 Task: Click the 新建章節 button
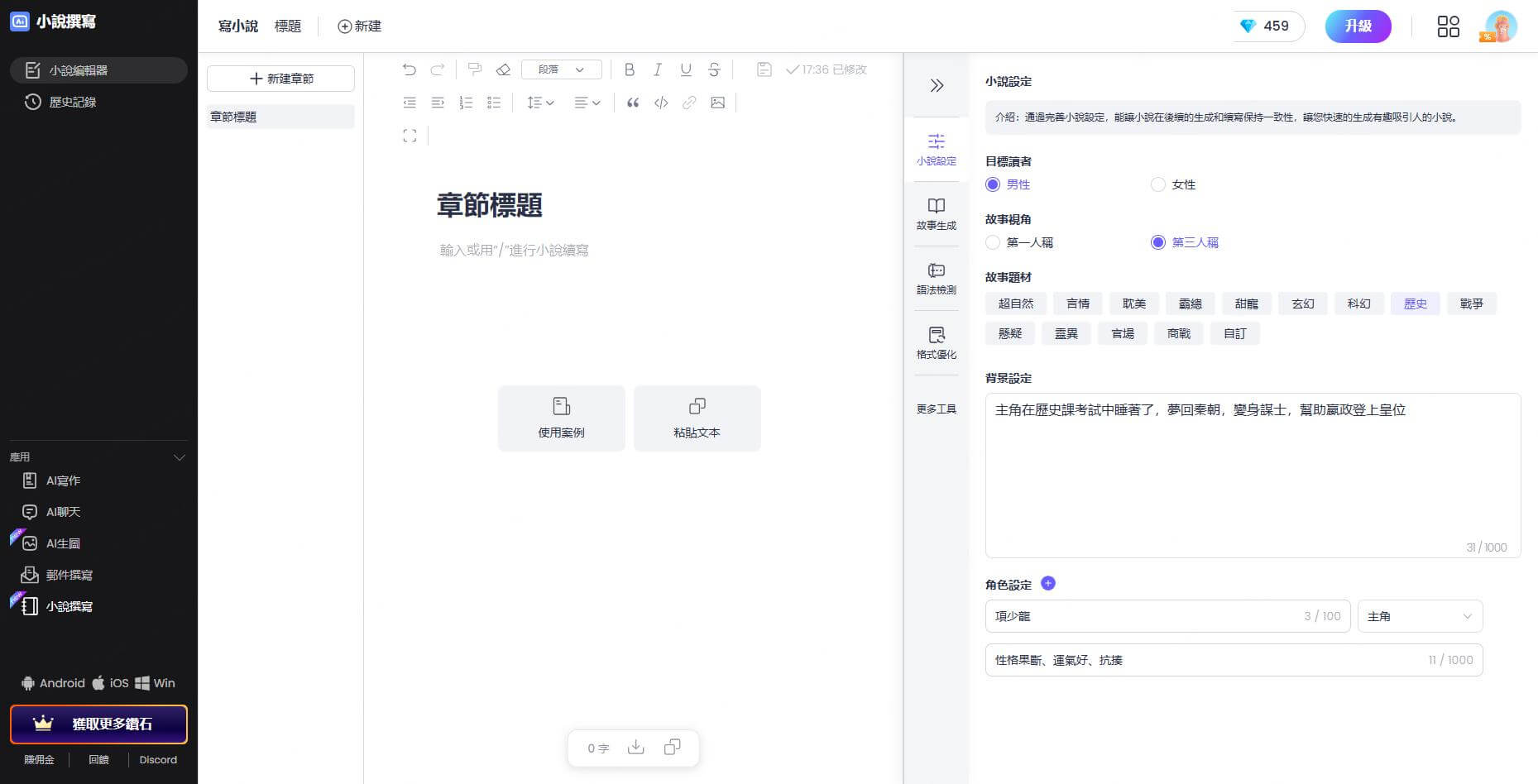(280, 79)
